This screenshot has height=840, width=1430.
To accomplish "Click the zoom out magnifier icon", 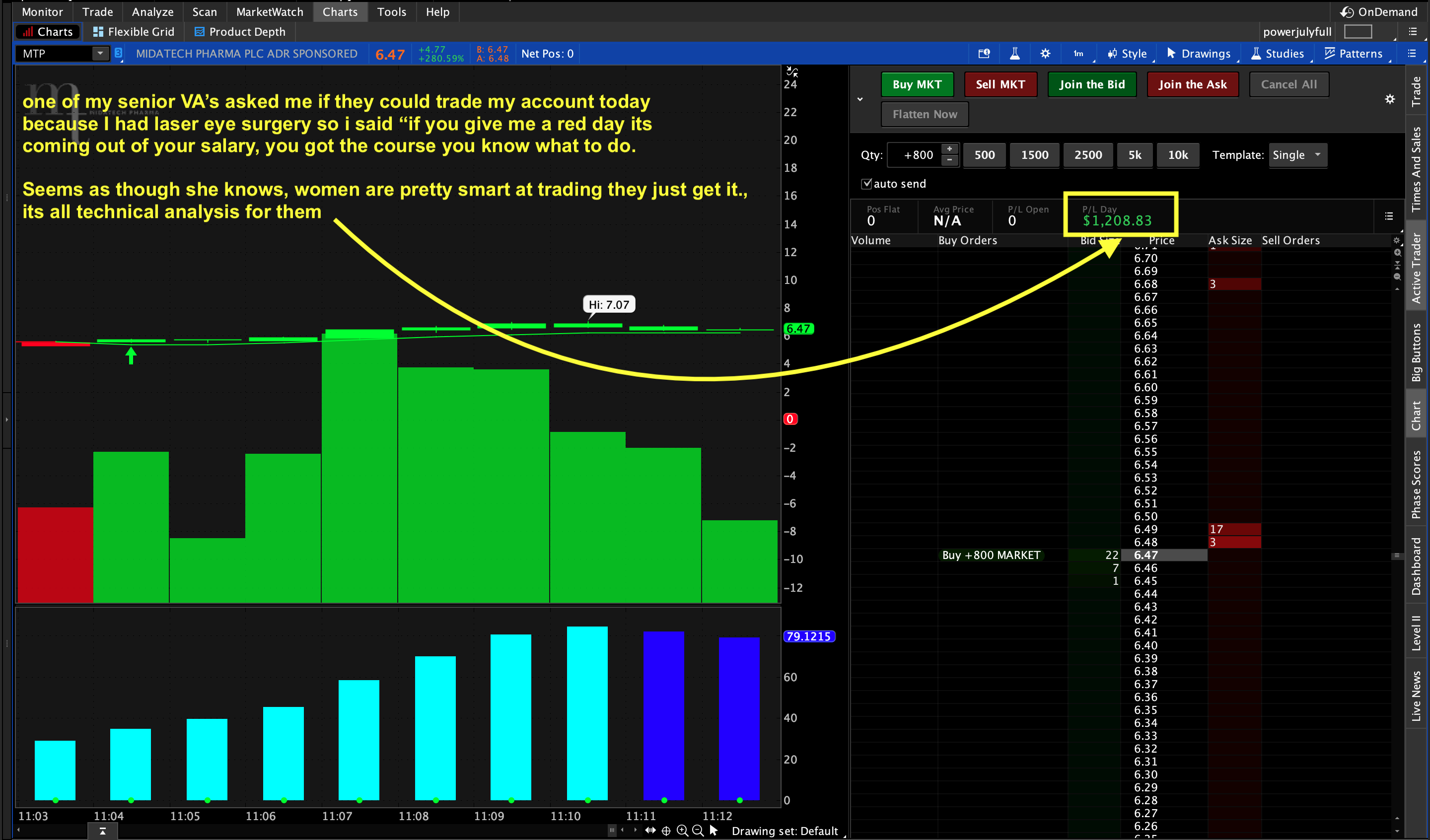I will (699, 831).
